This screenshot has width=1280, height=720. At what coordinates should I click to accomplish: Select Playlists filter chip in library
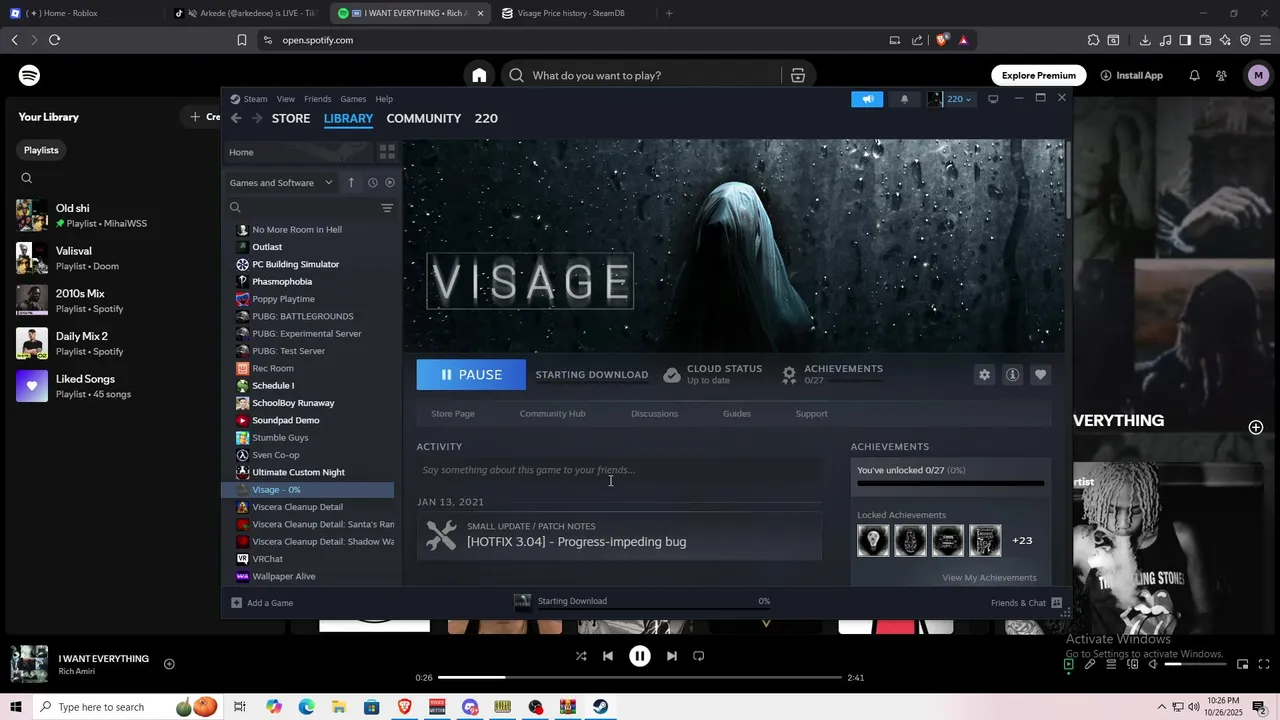click(x=41, y=150)
